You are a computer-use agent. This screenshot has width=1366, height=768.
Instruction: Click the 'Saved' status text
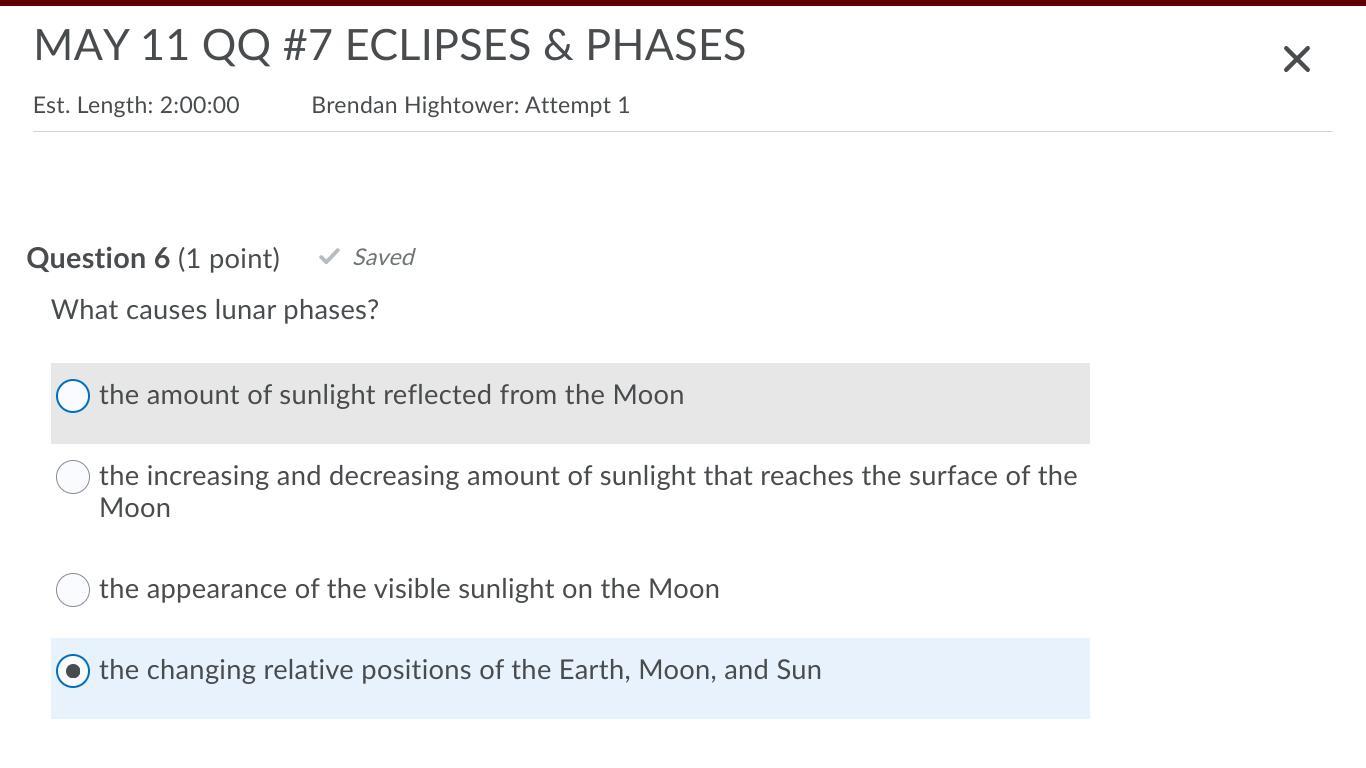[383, 257]
